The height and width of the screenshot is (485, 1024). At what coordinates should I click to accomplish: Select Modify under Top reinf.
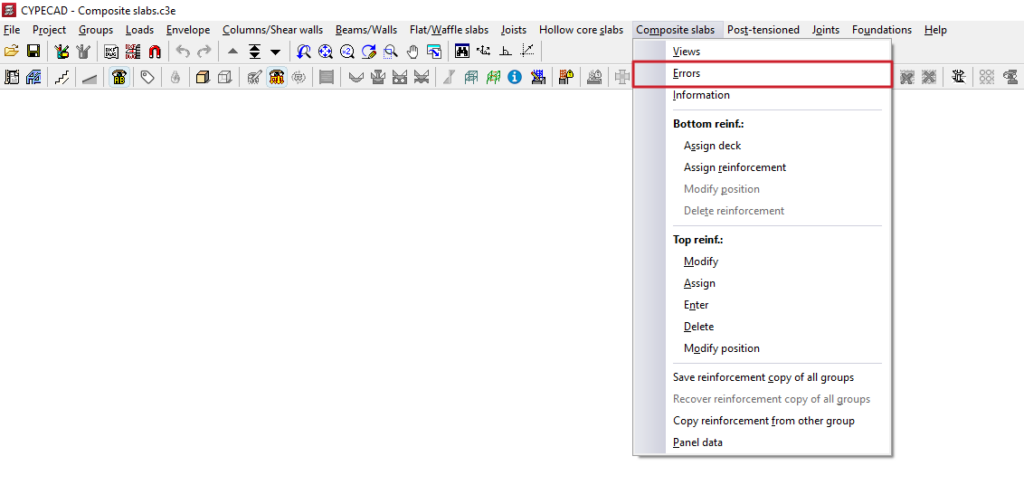pyautogui.click(x=762, y=262)
